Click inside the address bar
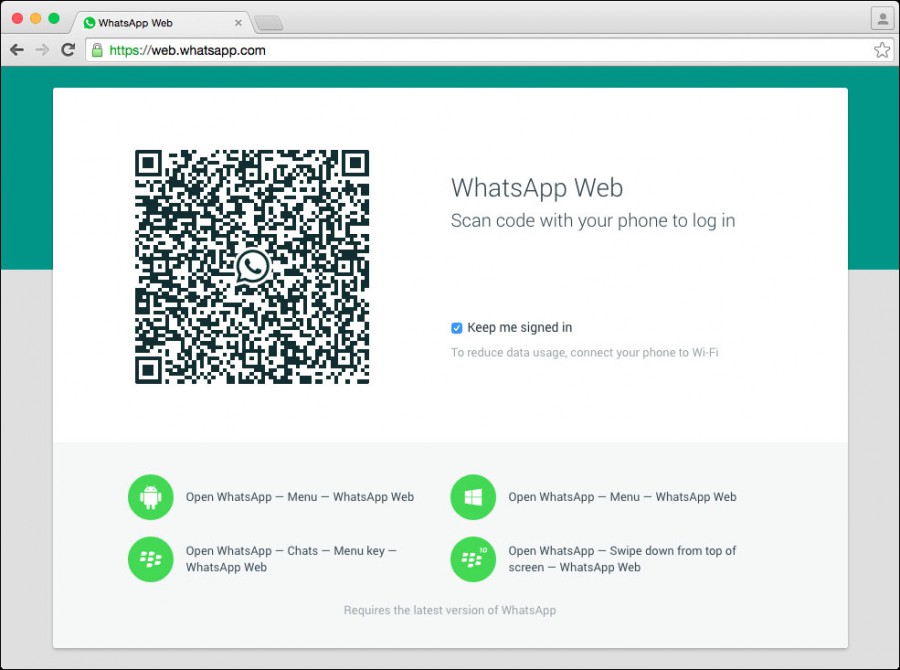This screenshot has width=900, height=670. tap(400, 49)
